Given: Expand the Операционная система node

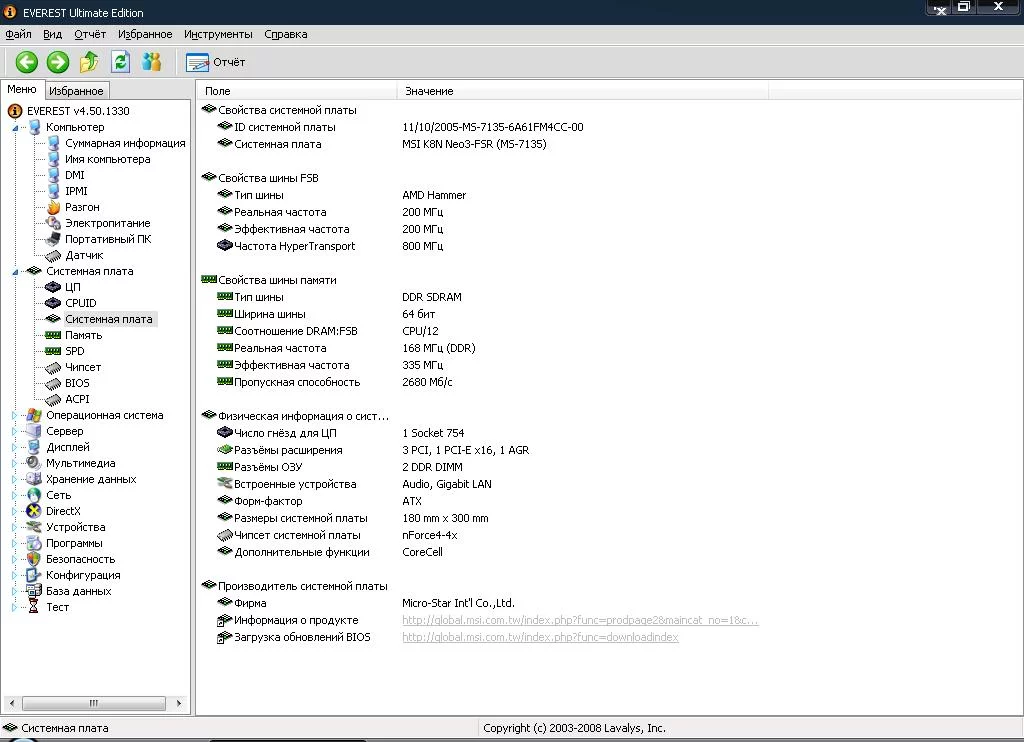Looking at the screenshot, I should click(x=14, y=415).
